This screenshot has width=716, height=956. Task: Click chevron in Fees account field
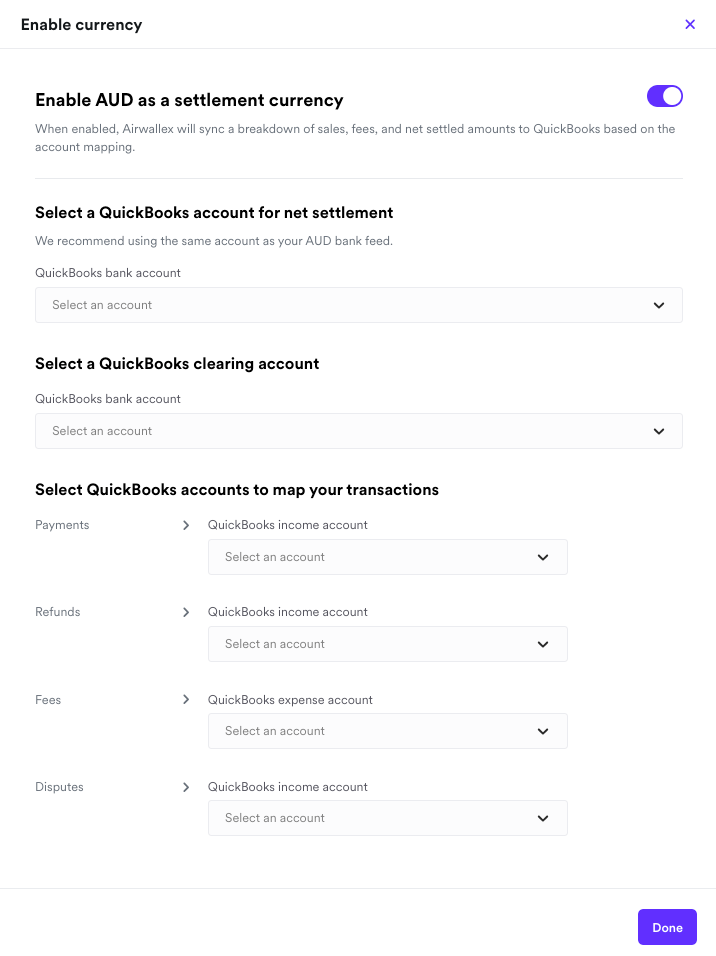pyautogui.click(x=543, y=731)
